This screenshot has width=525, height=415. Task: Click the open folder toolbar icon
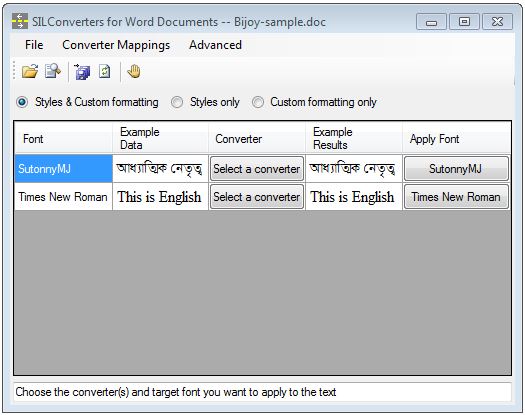click(x=30, y=71)
